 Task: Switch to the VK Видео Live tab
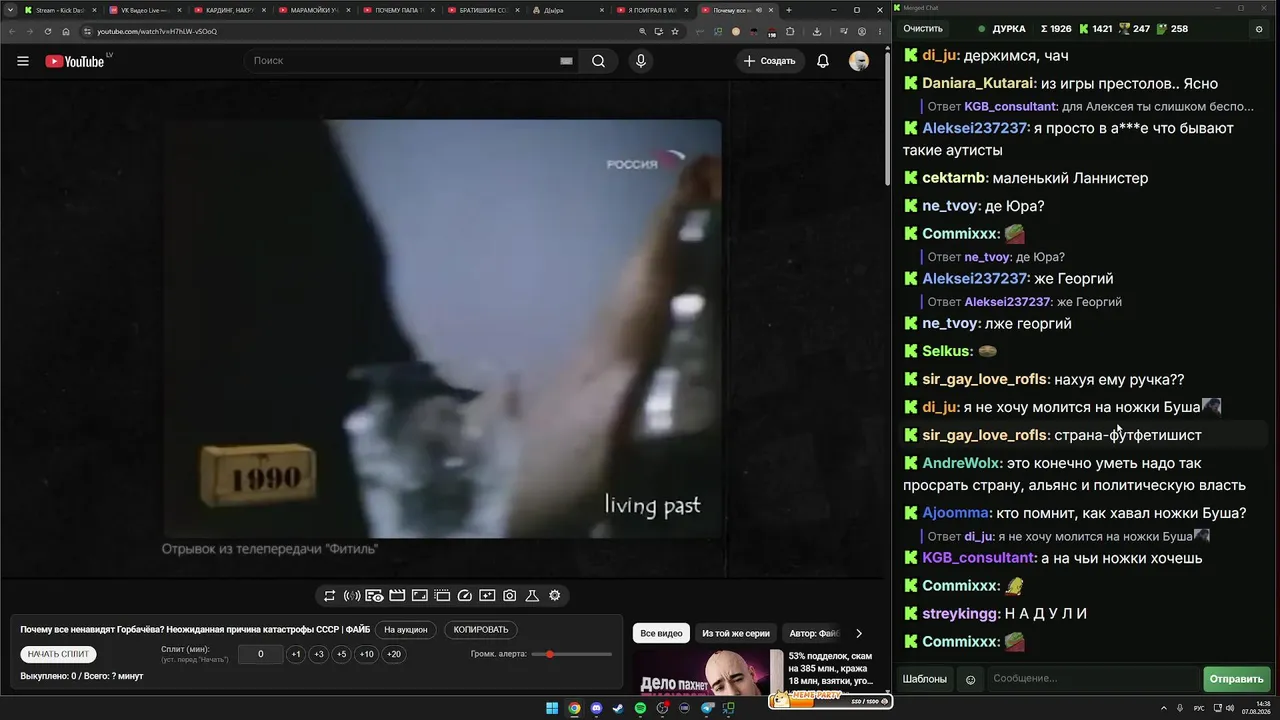pos(144,10)
